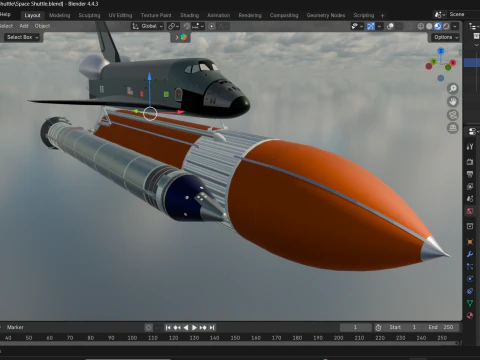Expand the sidebar chevron by cube icon
Screen dimensions: 480x360
(177, 37)
